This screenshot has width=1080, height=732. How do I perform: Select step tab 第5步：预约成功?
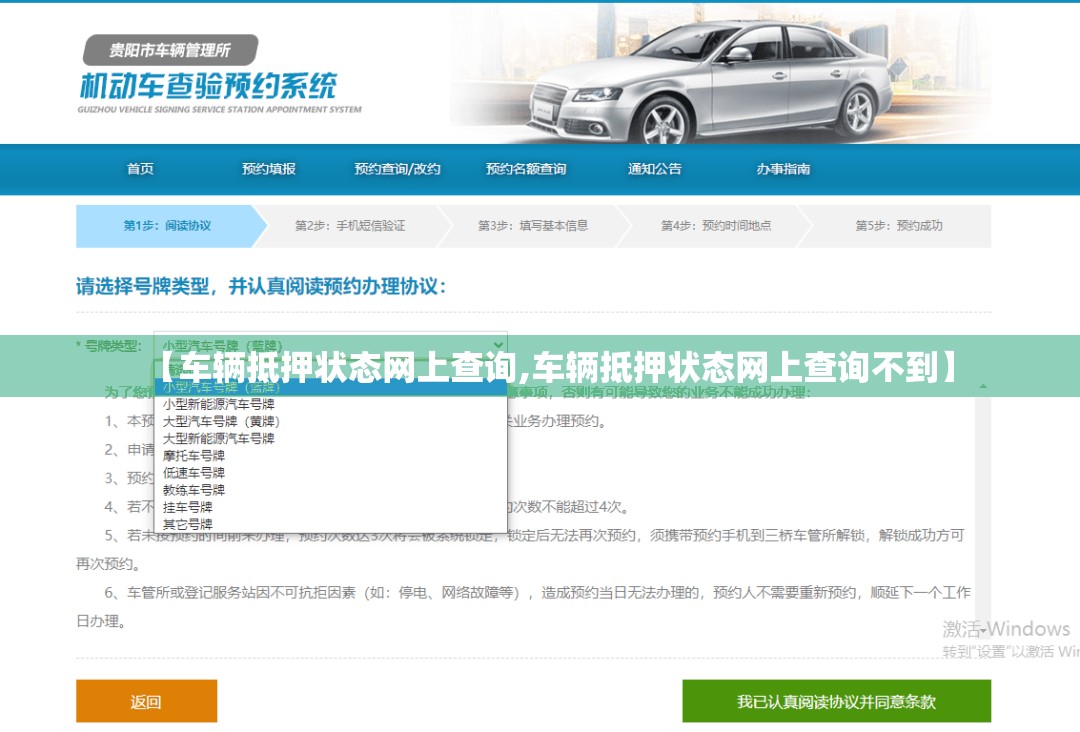point(899,226)
